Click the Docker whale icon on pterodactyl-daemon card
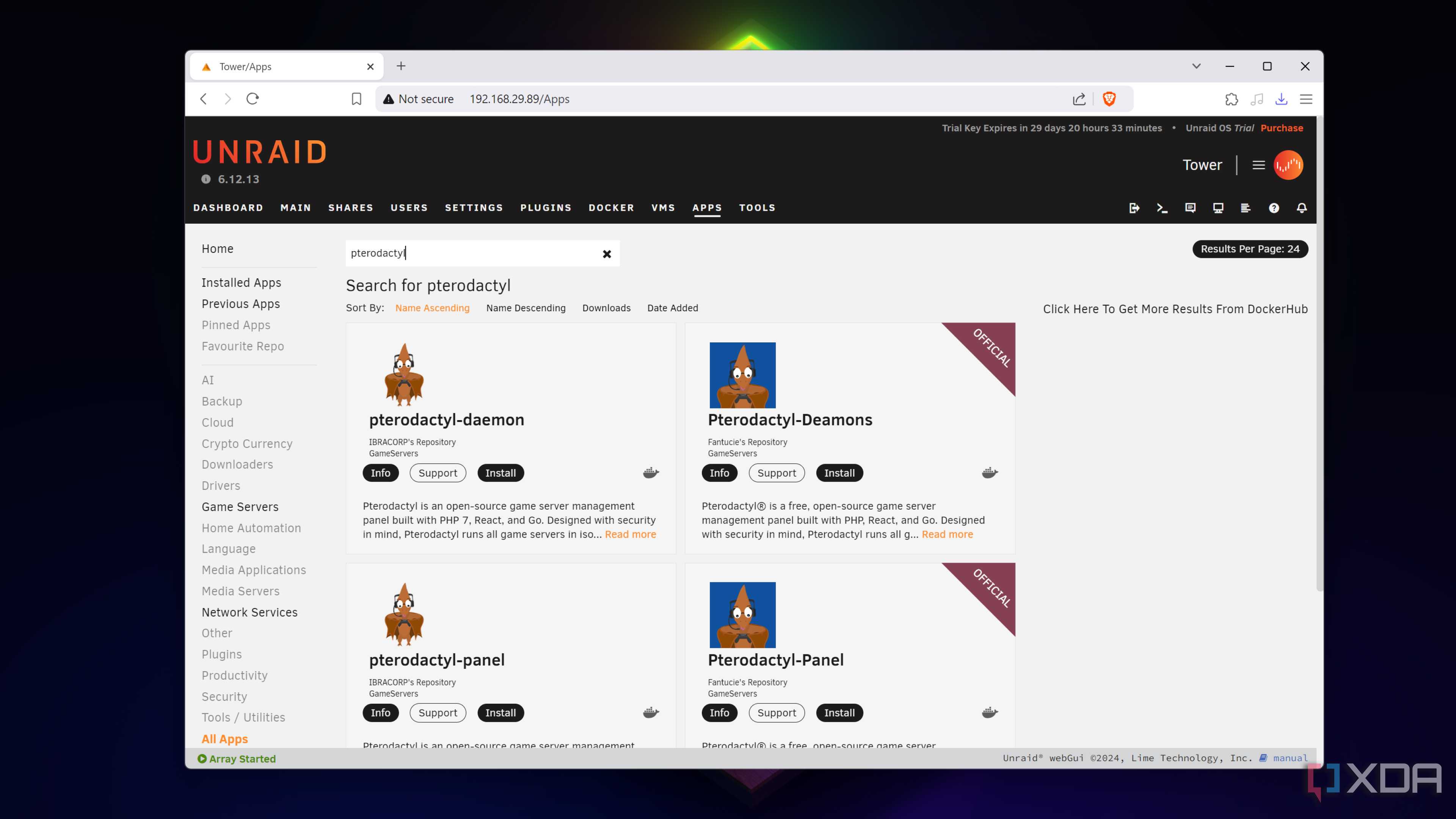The height and width of the screenshot is (819, 1456). pyautogui.click(x=651, y=472)
